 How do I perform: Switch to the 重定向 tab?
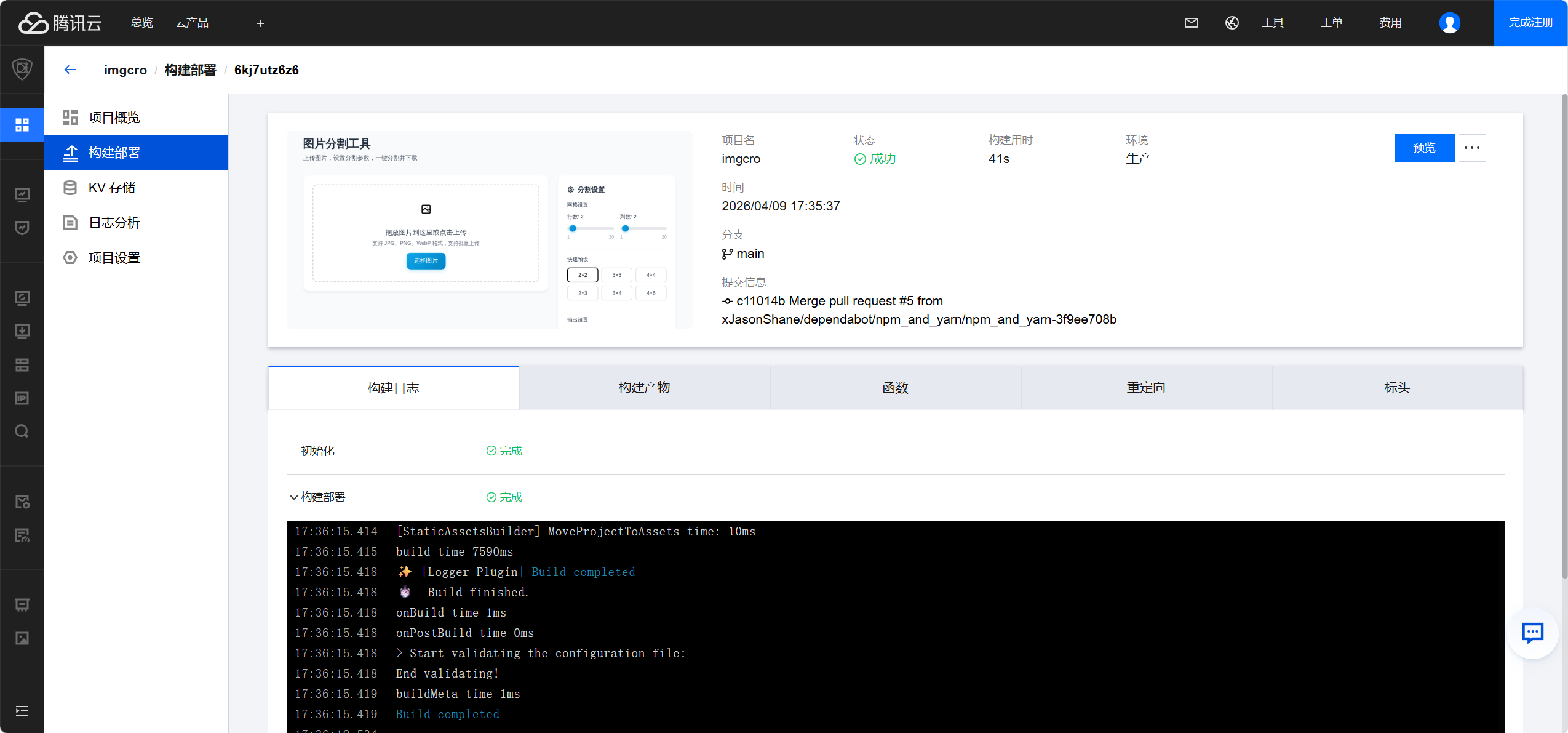pyautogui.click(x=1145, y=388)
